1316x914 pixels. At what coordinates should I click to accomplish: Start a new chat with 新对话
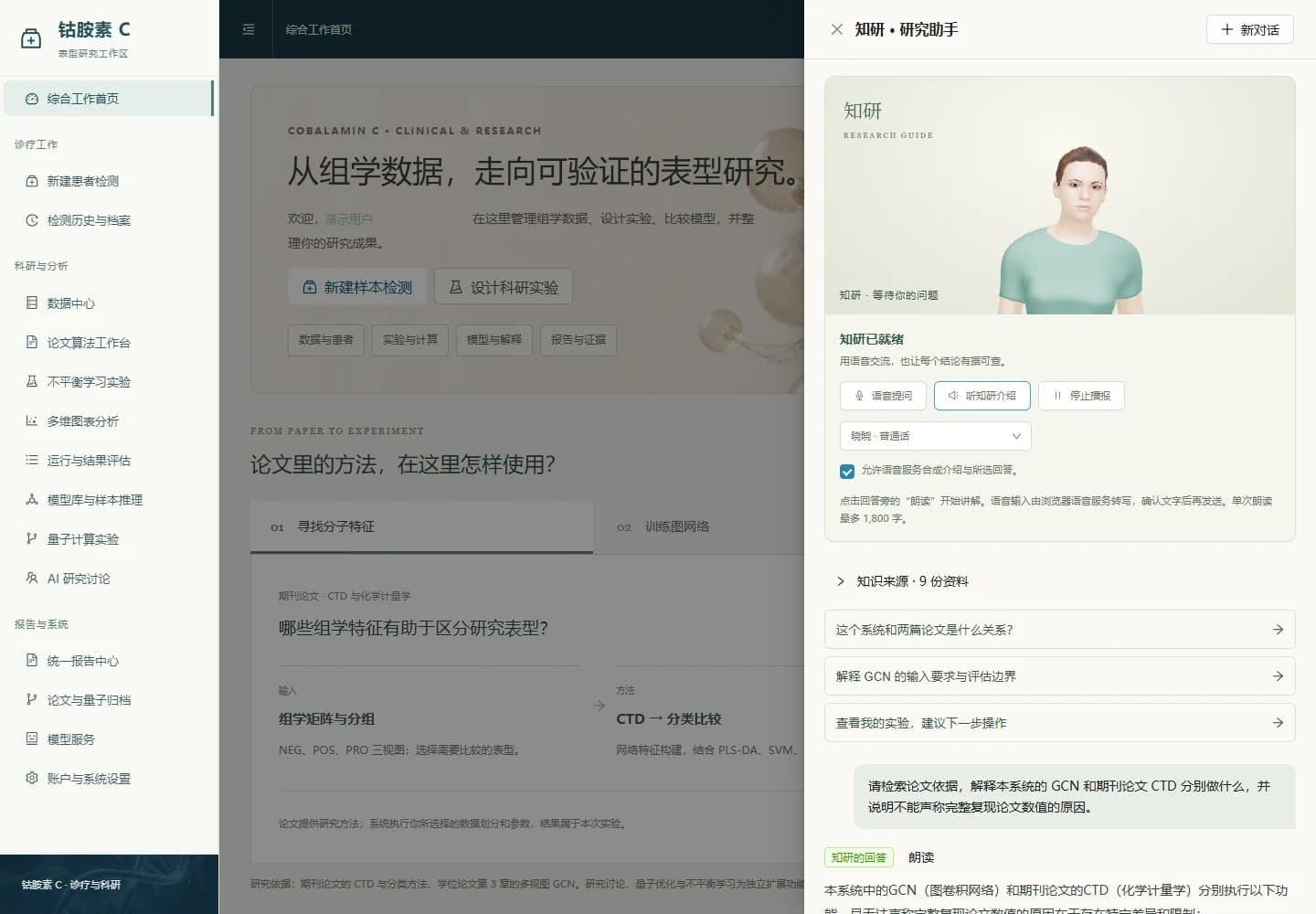coord(1249,29)
